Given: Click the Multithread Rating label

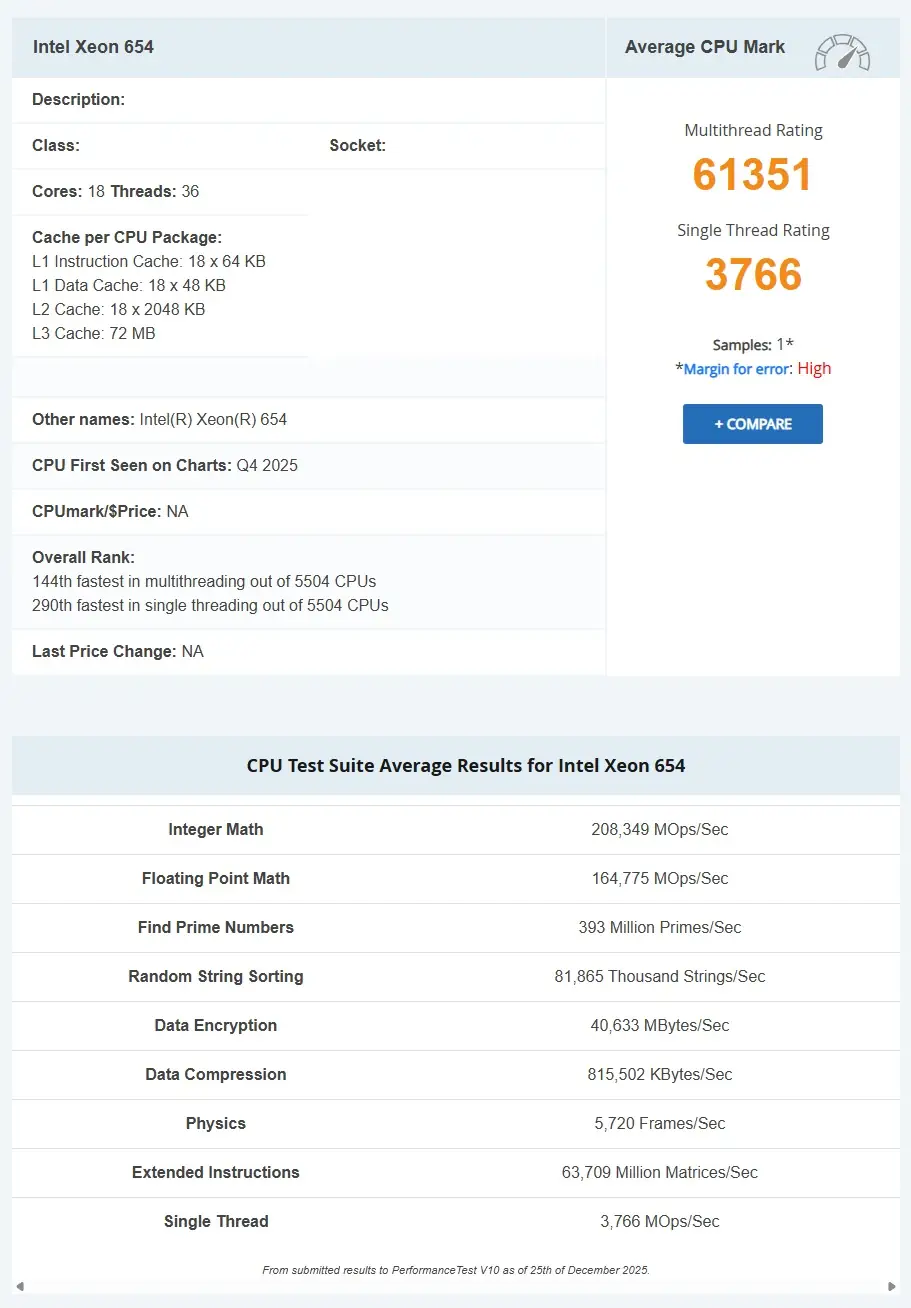Looking at the screenshot, I should click(753, 131).
